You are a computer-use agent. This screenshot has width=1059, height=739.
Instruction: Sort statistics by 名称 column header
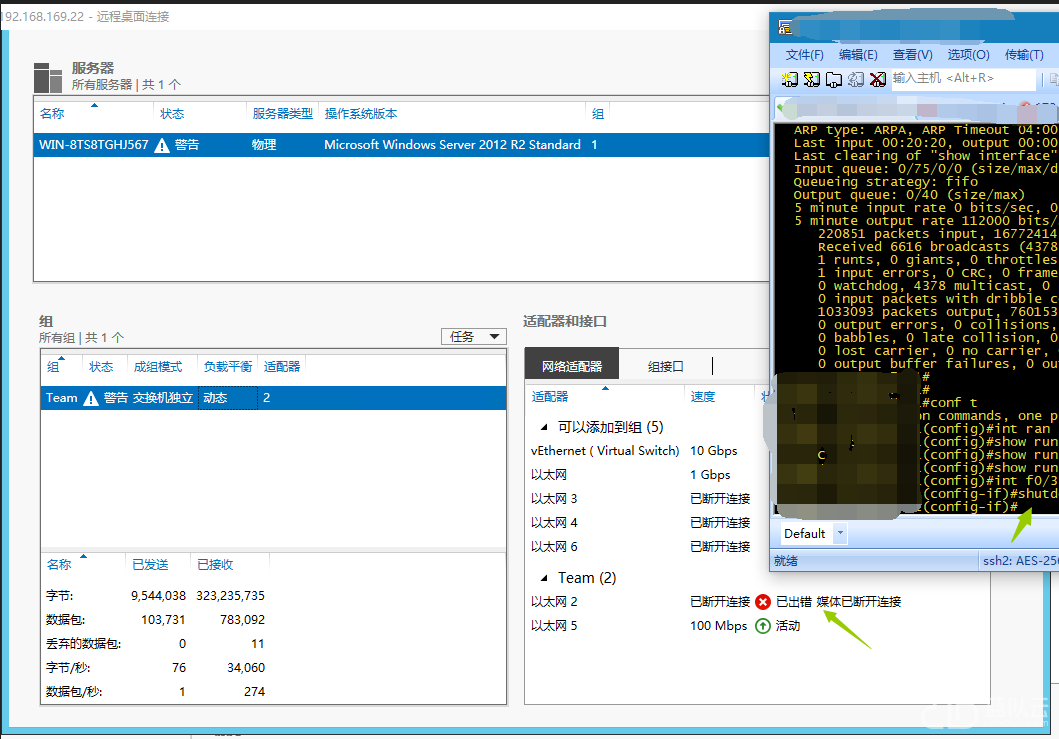click(59, 564)
